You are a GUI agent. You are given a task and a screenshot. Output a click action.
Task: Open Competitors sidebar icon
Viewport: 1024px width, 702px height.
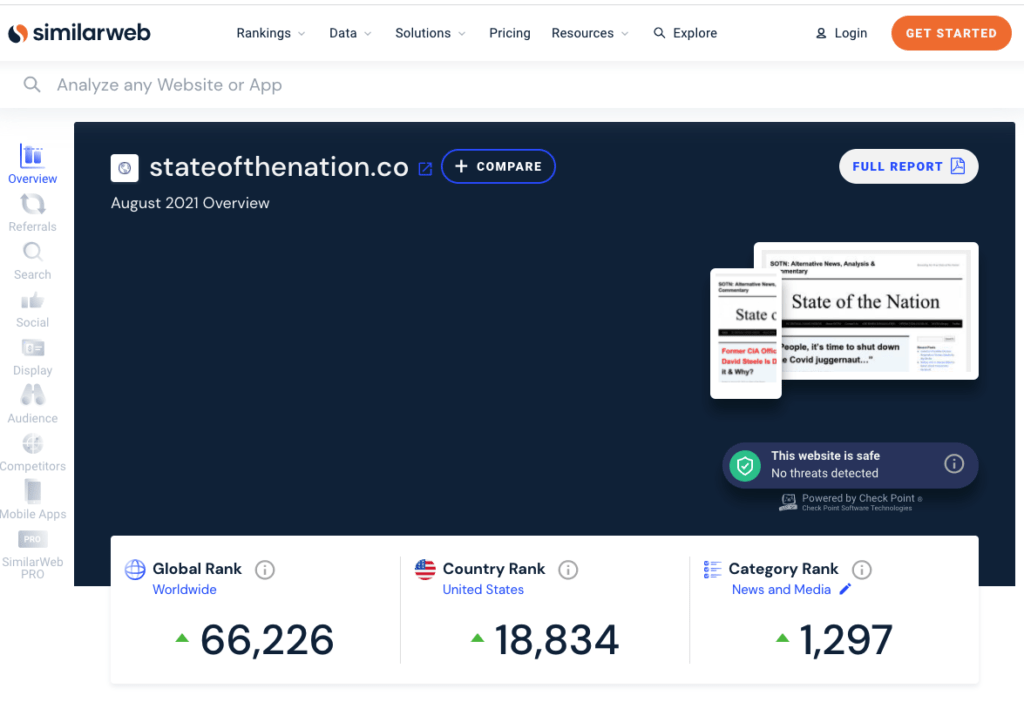pos(32,443)
